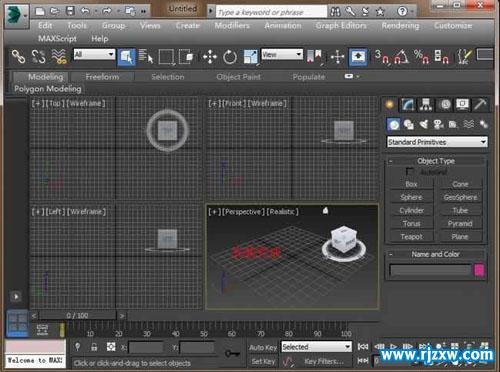Open the magenta object color swatch
Image resolution: width=500 pixels, height=372 pixels.
point(479,270)
